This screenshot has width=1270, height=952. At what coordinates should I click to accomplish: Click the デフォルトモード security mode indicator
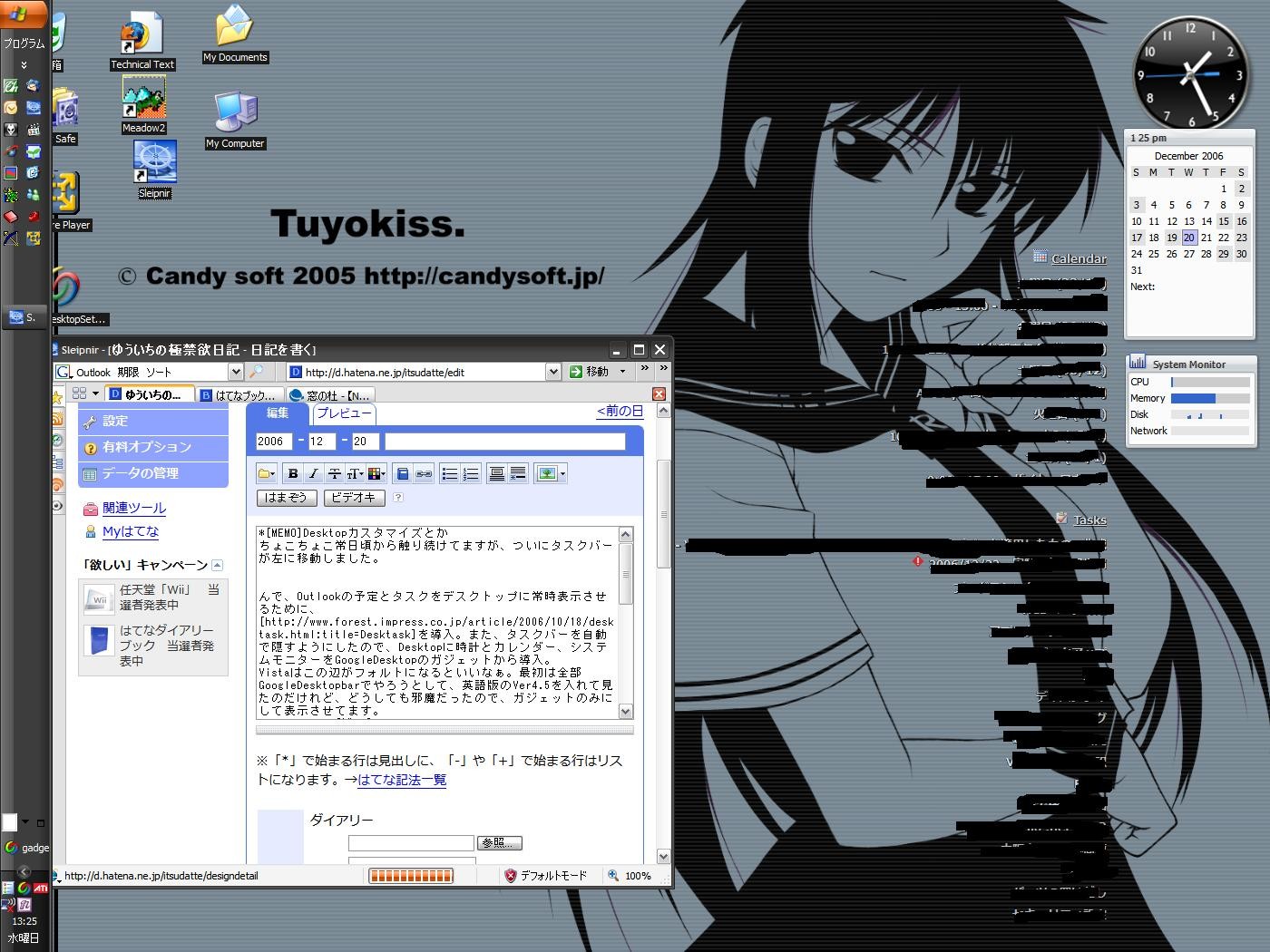pyautogui.click(x=546, y=876)
